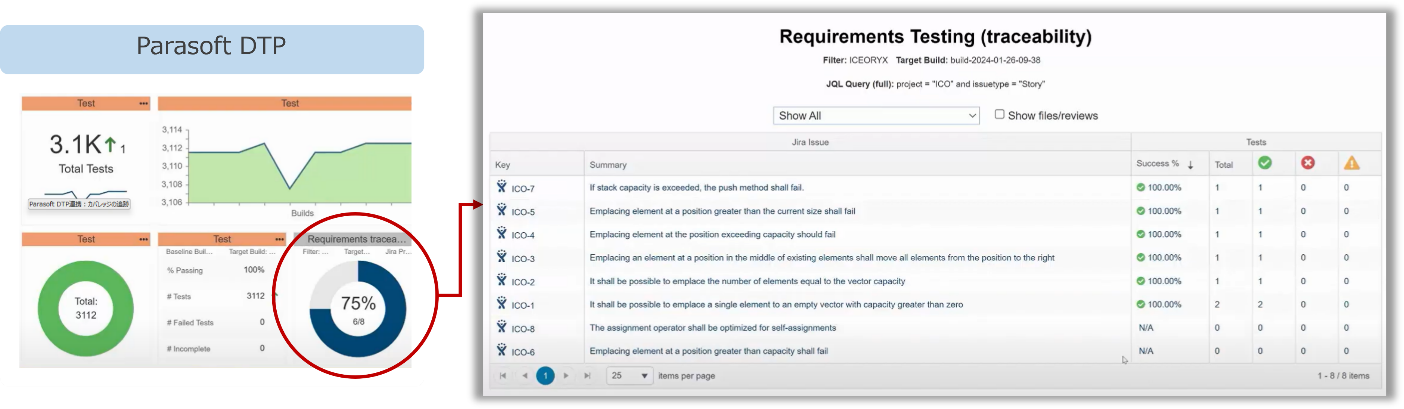Image resolution: width=1404 pixels, height=409 pixels.
Task: Click the orange warning triangle column header
Action: pyautogui.click(x=1352, y=163)
